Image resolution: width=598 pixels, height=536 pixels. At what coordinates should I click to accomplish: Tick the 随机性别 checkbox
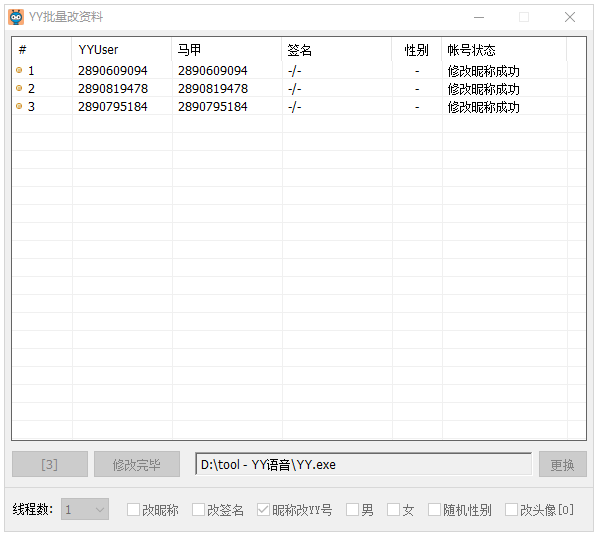(x=434, y=510)
